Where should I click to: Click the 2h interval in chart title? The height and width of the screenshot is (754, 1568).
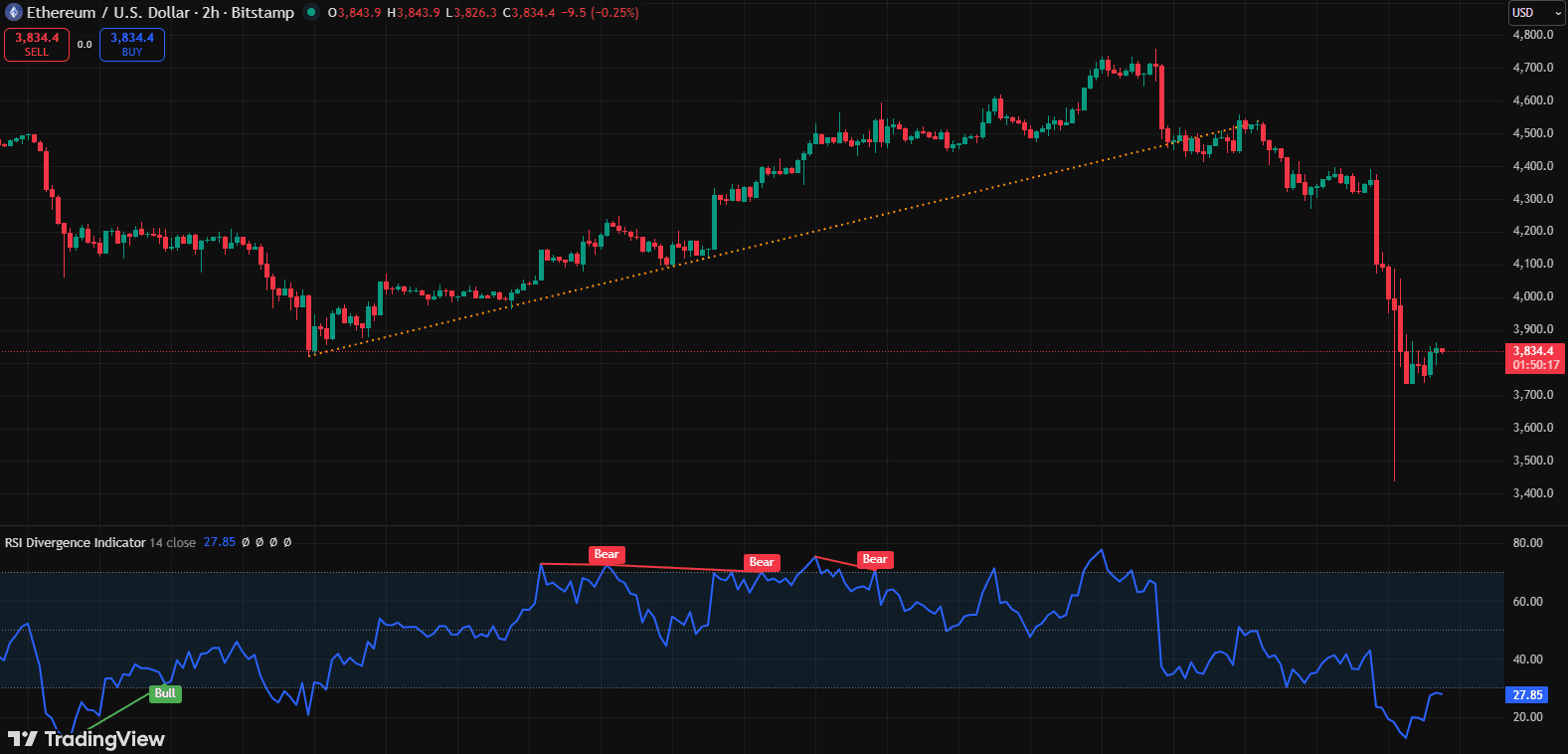pos(211,13)
